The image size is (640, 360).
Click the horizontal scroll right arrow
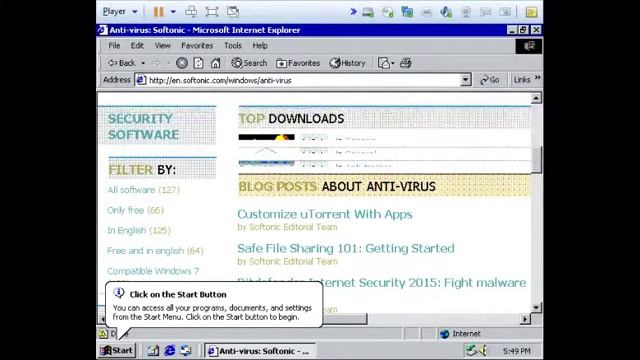coord(525,319)
